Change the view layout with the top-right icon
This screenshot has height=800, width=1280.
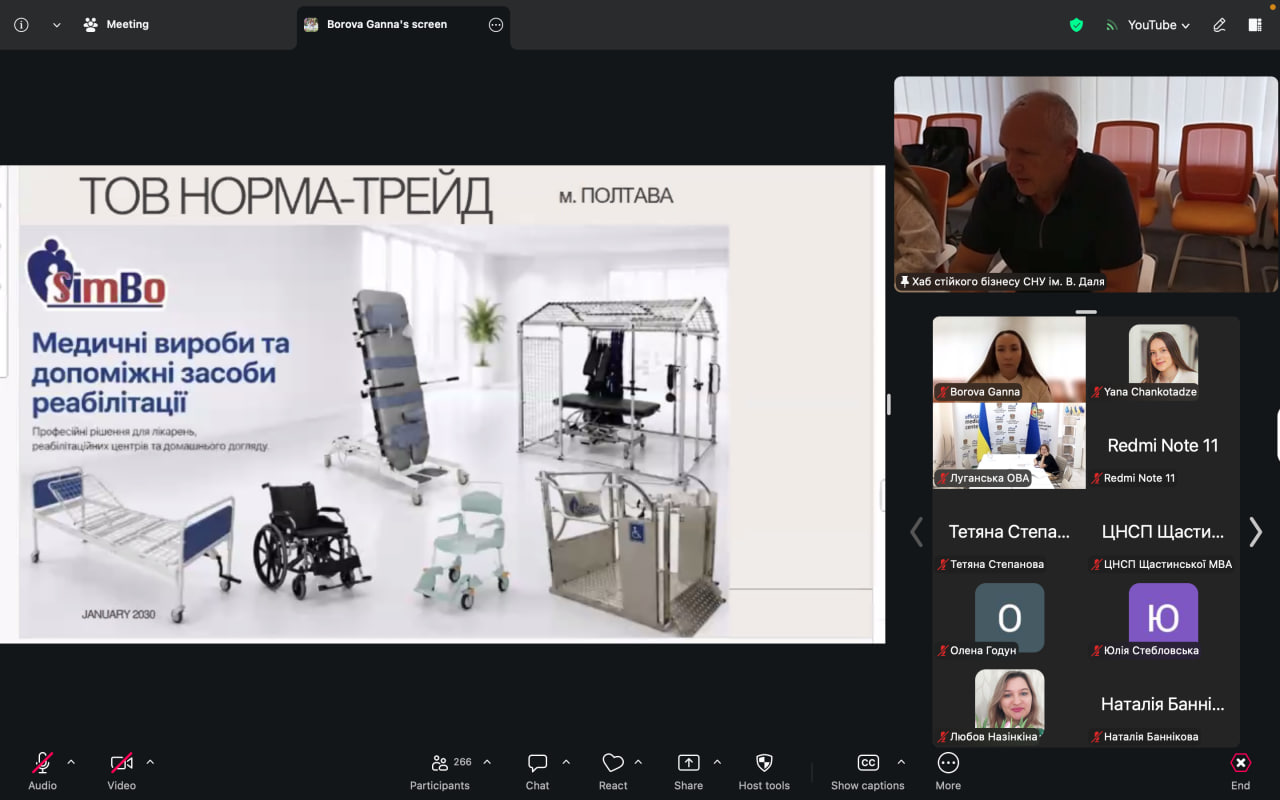[x=1255, y=25]
